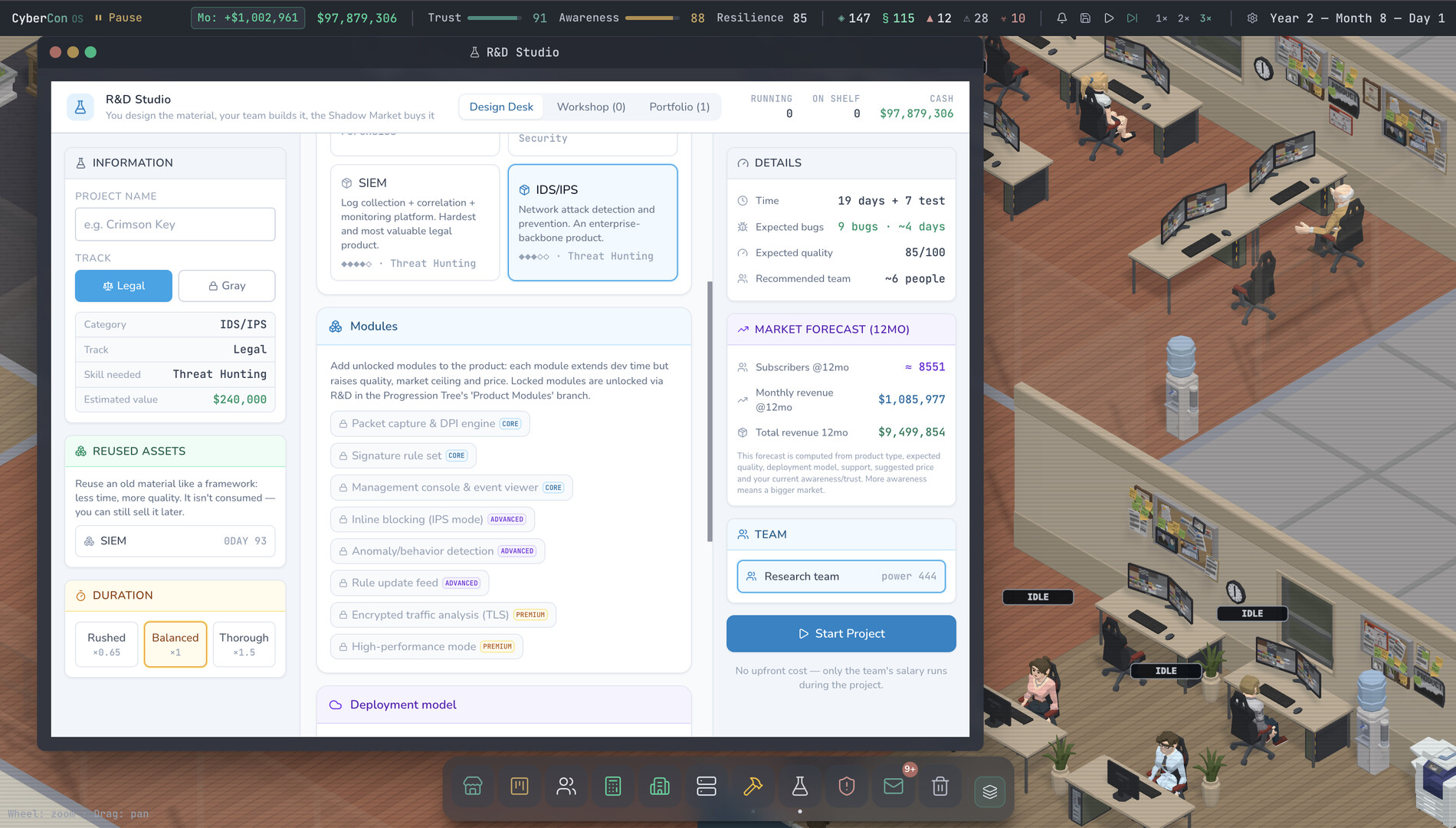The width and height of the screenshot is (1456, 828).
Task: Click the CyberCon OS label
Action: (x=47, y=18)
